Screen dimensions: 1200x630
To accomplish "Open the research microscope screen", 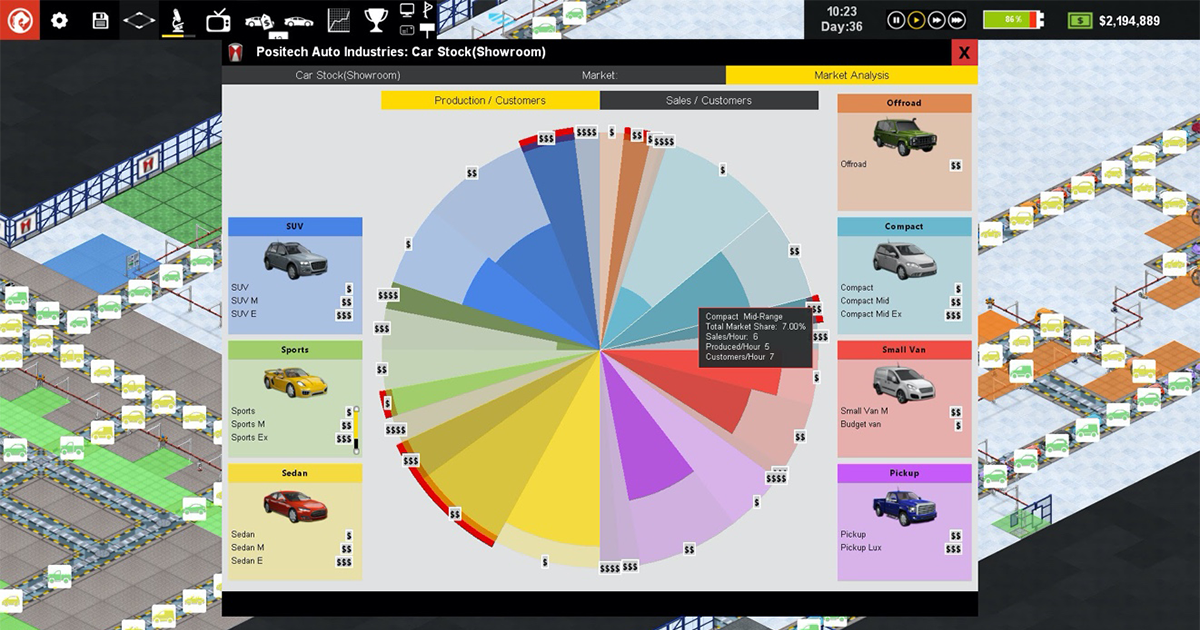I will pyautogui.click(x=177, y=19).
